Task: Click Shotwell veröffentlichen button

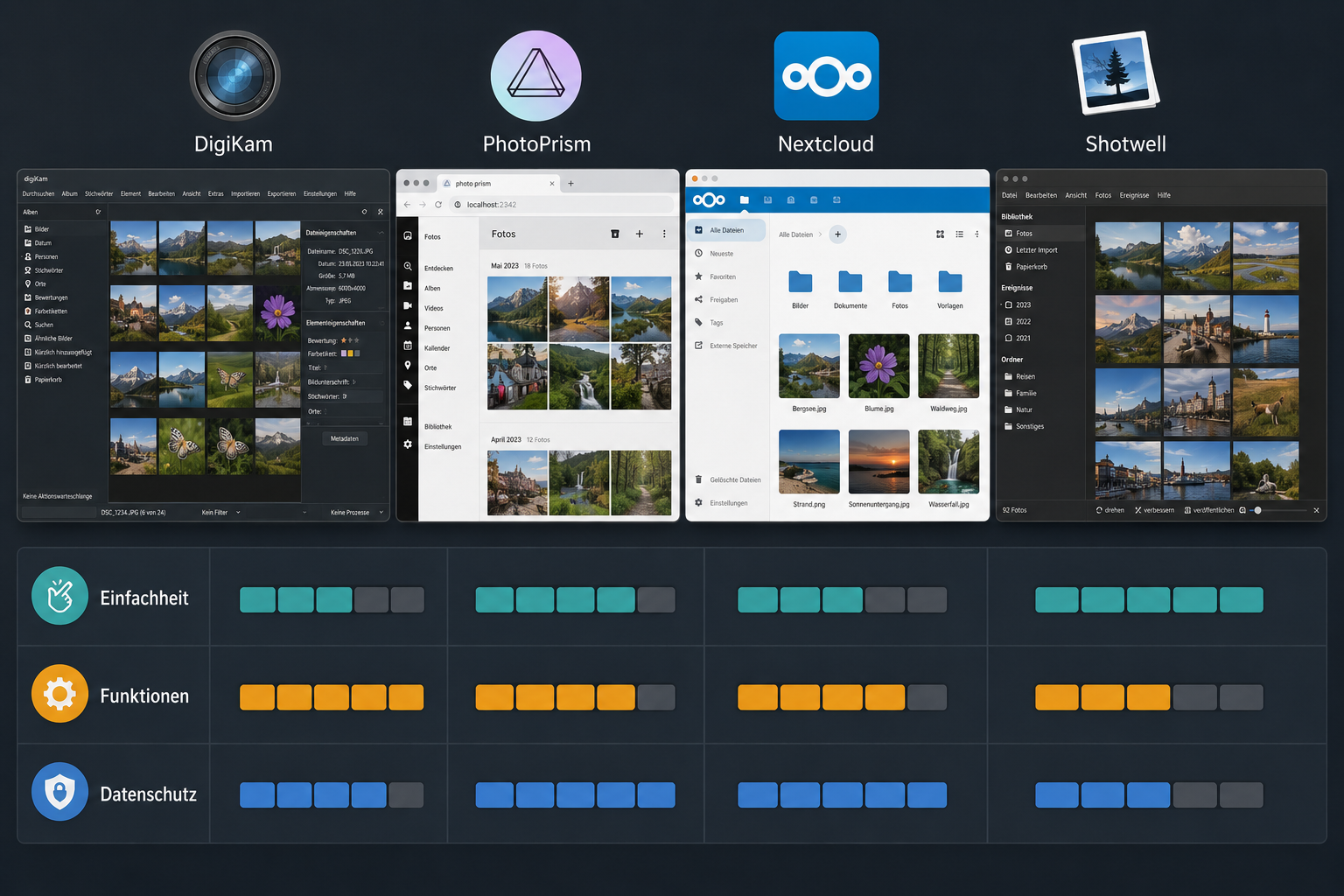Action: tap(1208, 510)
